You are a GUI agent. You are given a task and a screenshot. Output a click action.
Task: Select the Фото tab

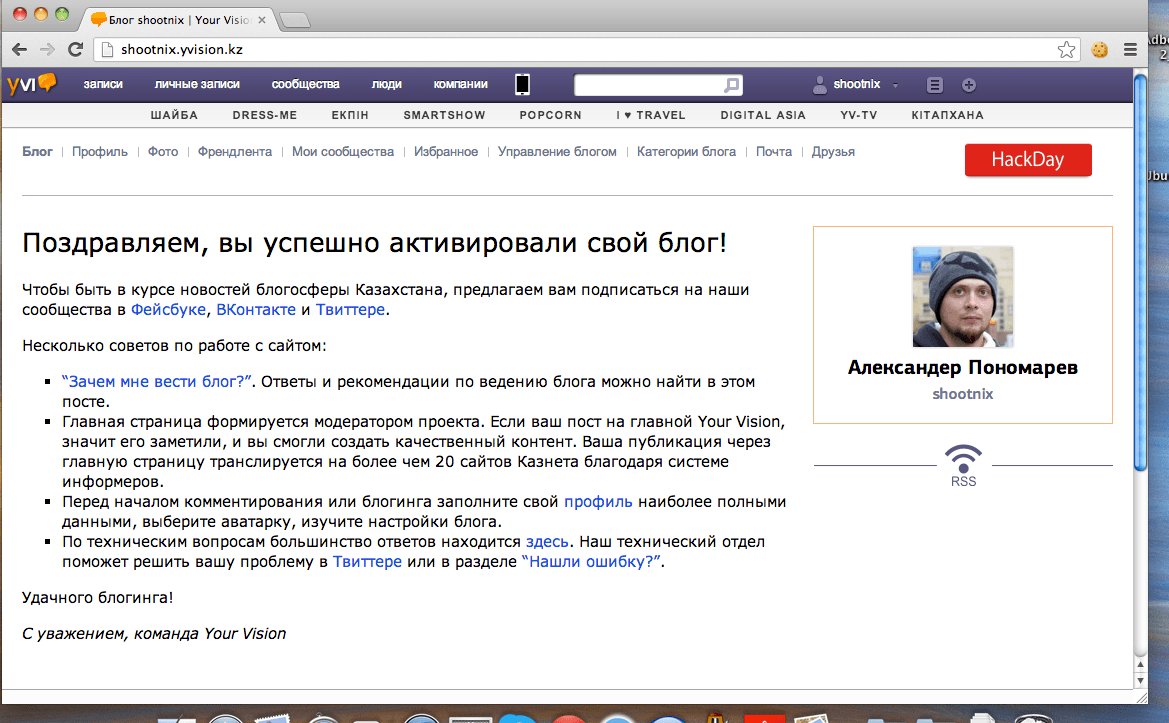pos(163,151)
